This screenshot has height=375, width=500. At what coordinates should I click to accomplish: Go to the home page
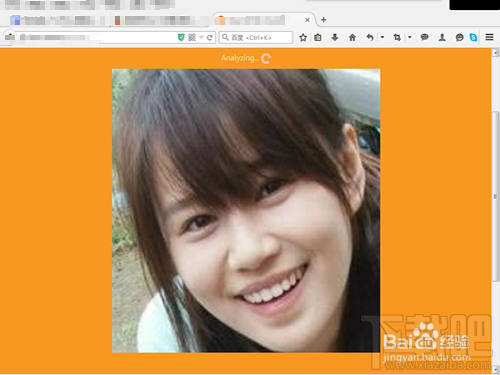352,37
